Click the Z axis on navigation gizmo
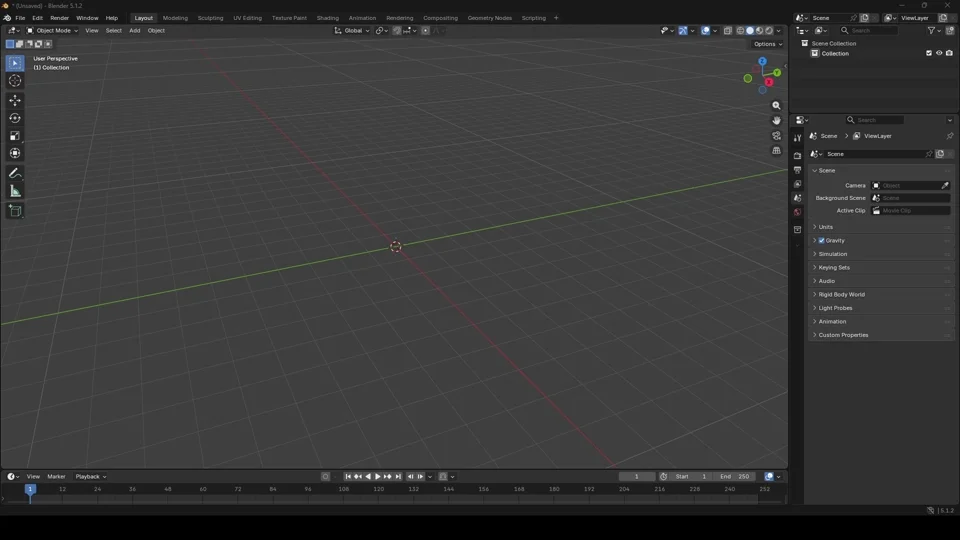 (x=762, y=61)
